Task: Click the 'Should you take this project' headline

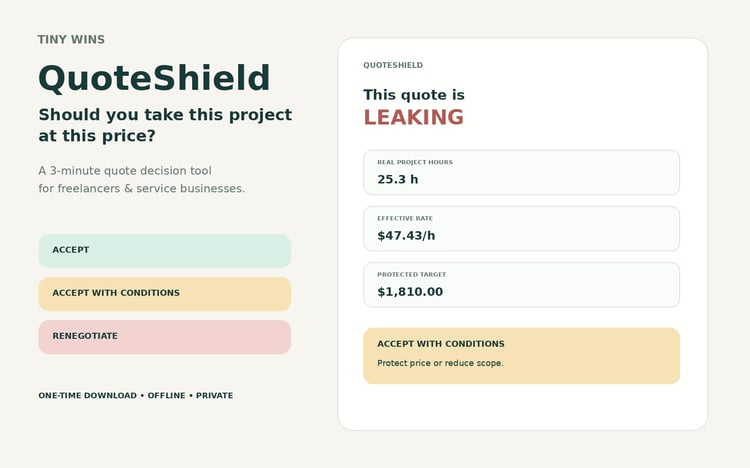Action: [x=165, y=125]
